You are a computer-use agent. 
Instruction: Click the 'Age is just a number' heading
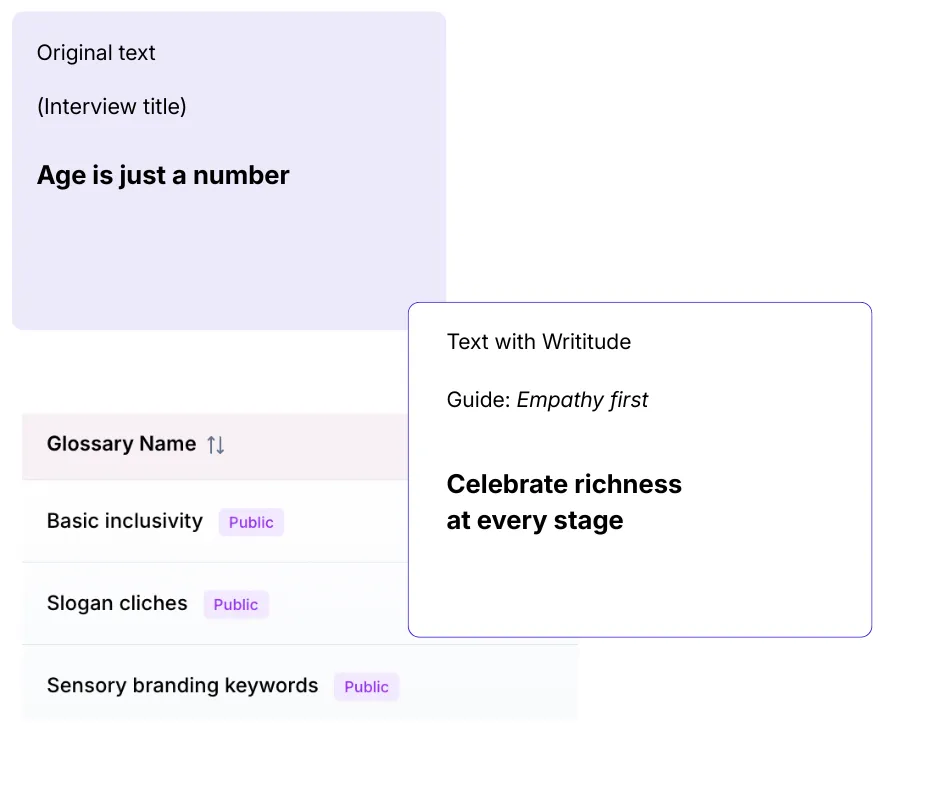(163, 175)
